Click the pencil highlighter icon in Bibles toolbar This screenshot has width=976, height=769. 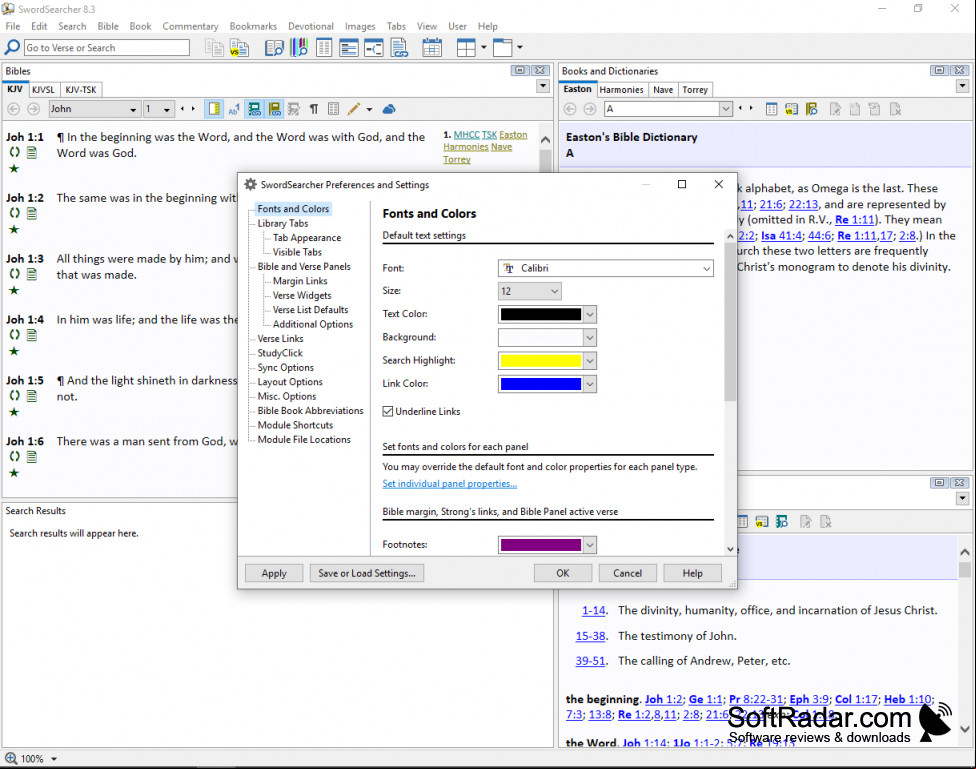pos(354,109)
